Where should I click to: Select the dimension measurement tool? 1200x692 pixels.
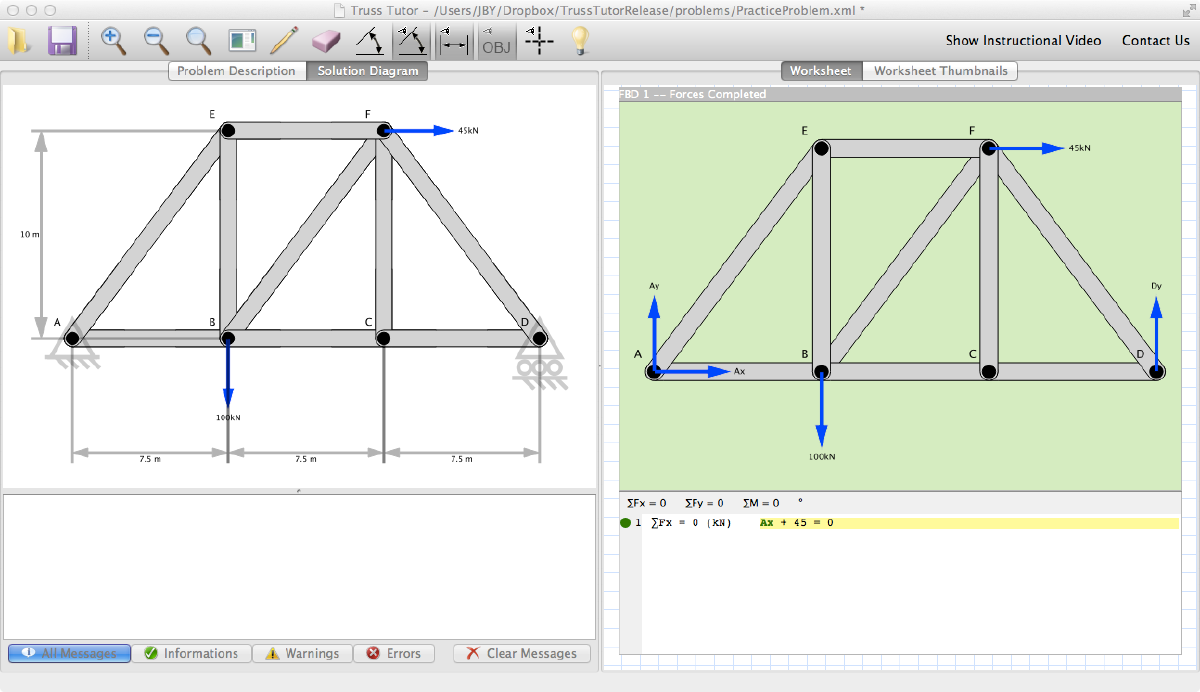[453, 41]
